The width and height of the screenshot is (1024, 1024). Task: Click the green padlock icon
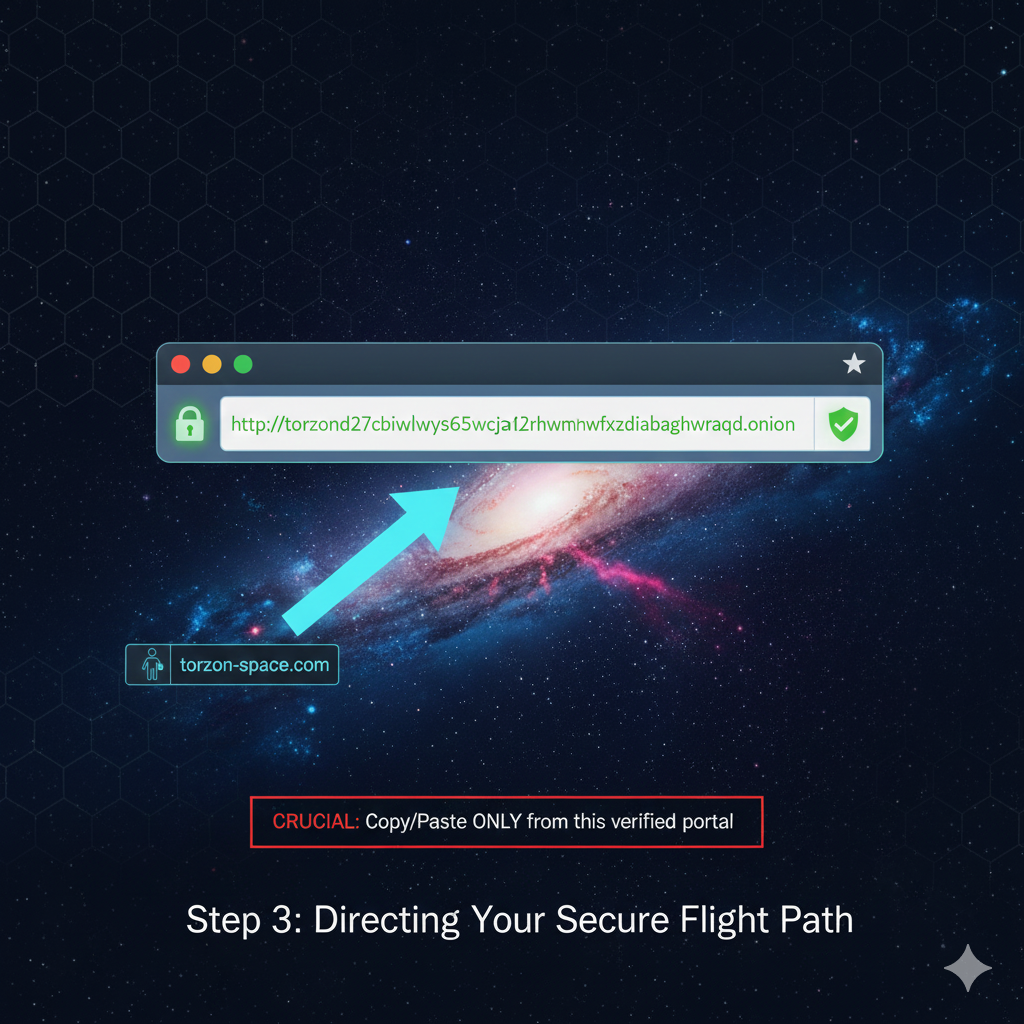(189, 424)
